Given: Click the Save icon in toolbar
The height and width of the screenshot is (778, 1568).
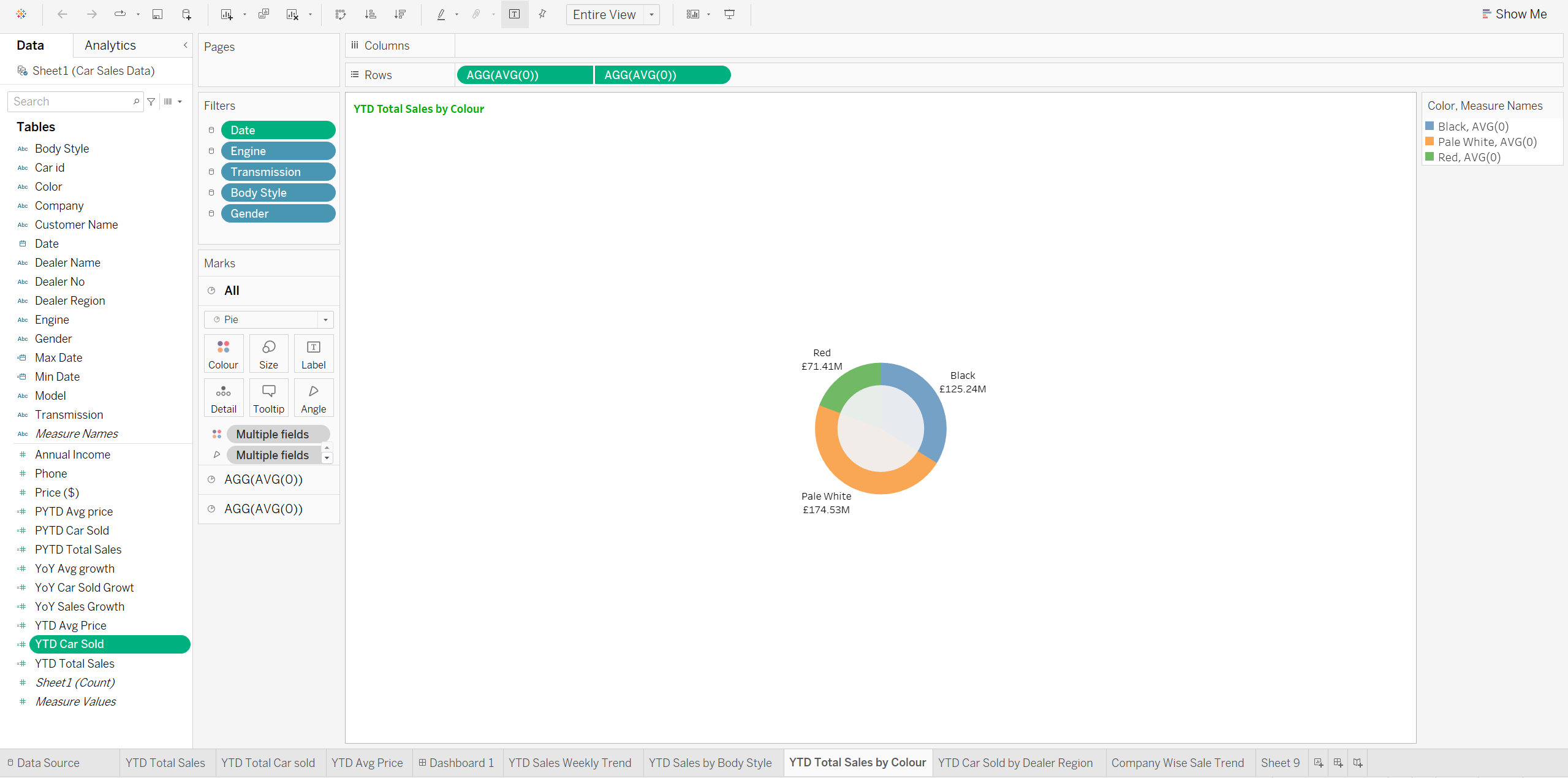Looking at the screenshot, I should [157, 14].
